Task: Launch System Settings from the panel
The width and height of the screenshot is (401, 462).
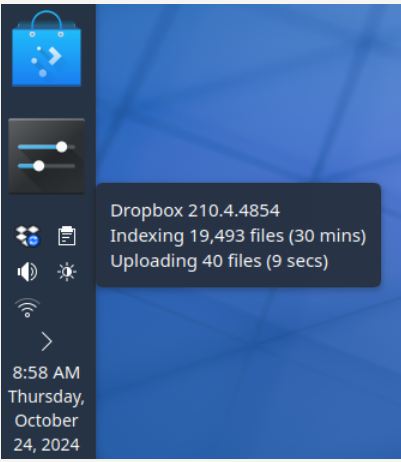Action: [x=46, y=156]
